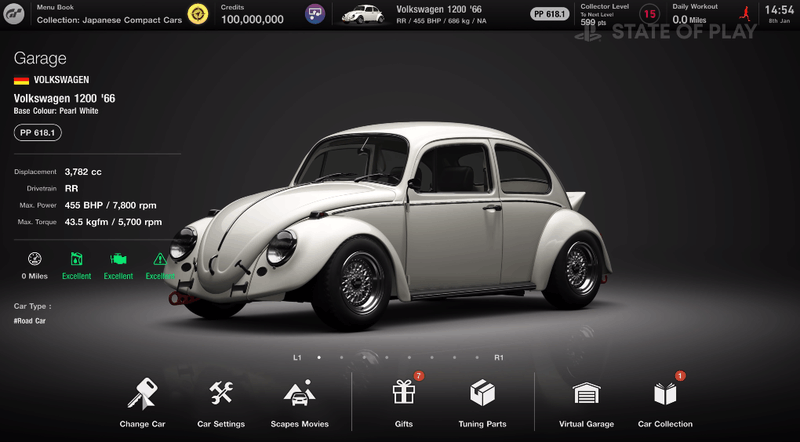This screenshot has height=442, width=800.
Task: Click the Drivetrain RR value
Action: pos(71,188)
